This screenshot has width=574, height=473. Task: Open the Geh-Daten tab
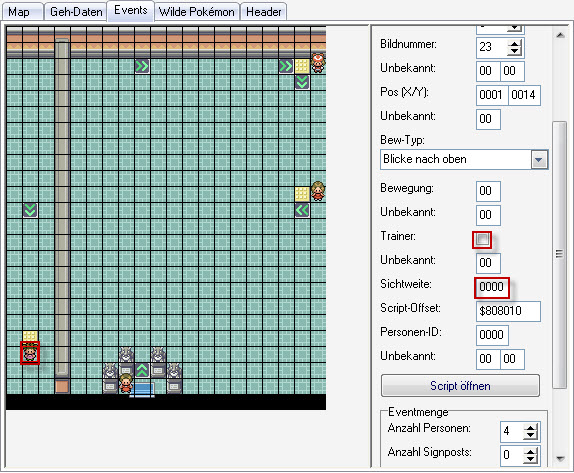(75, 11)
